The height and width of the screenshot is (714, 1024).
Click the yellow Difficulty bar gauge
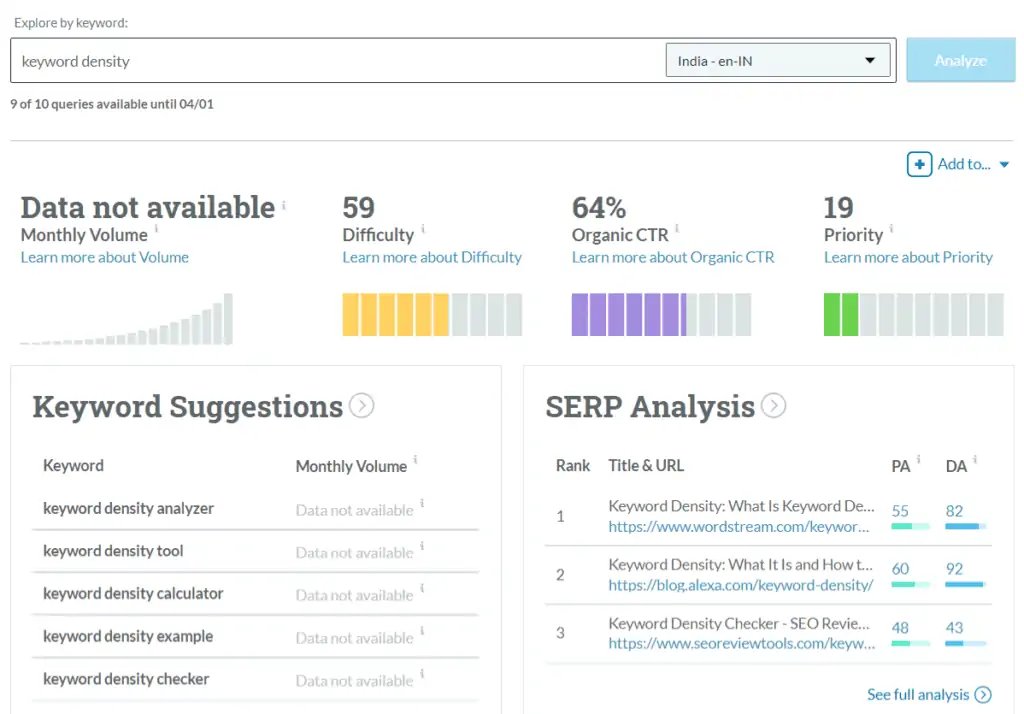pyautogui.click(x=432, y=313)
